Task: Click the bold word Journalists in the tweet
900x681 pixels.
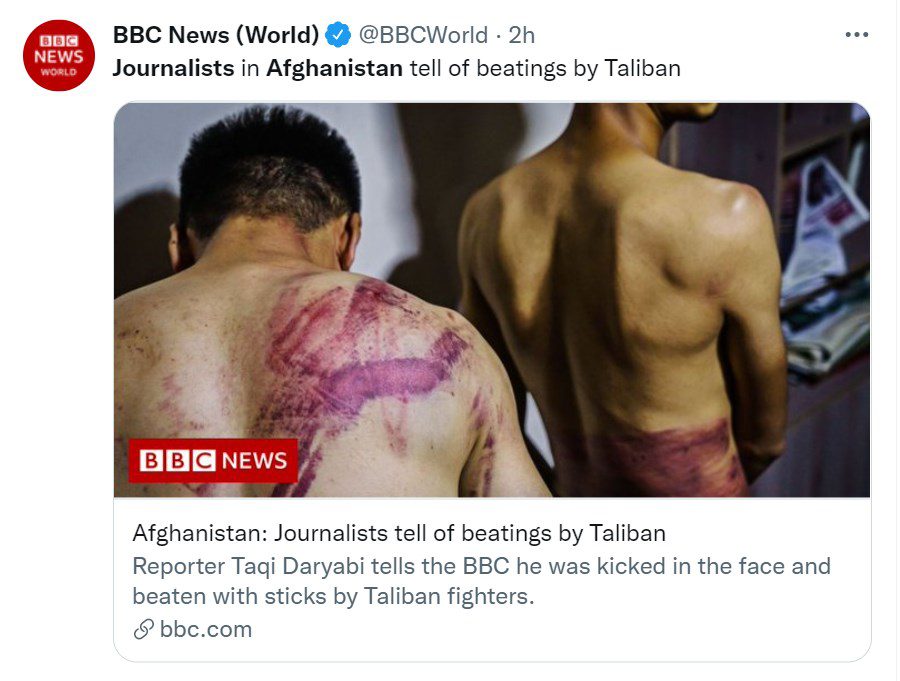Action: (173, 68)
